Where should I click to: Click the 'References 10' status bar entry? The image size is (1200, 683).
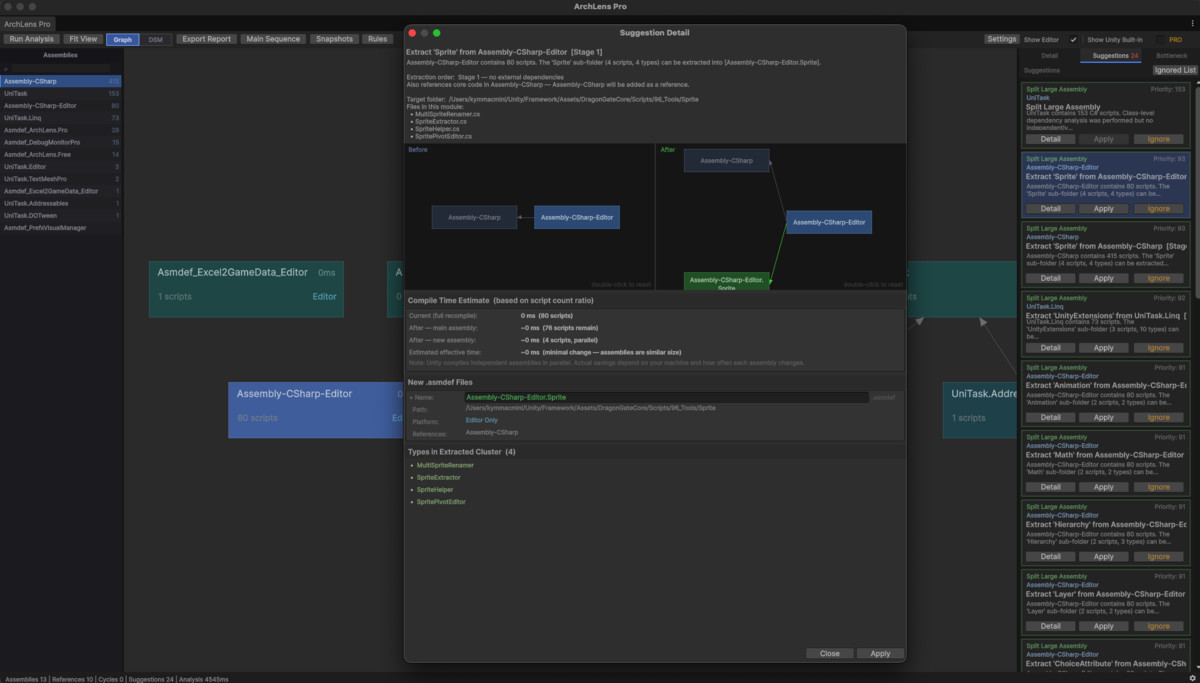(x=72, y=679)
